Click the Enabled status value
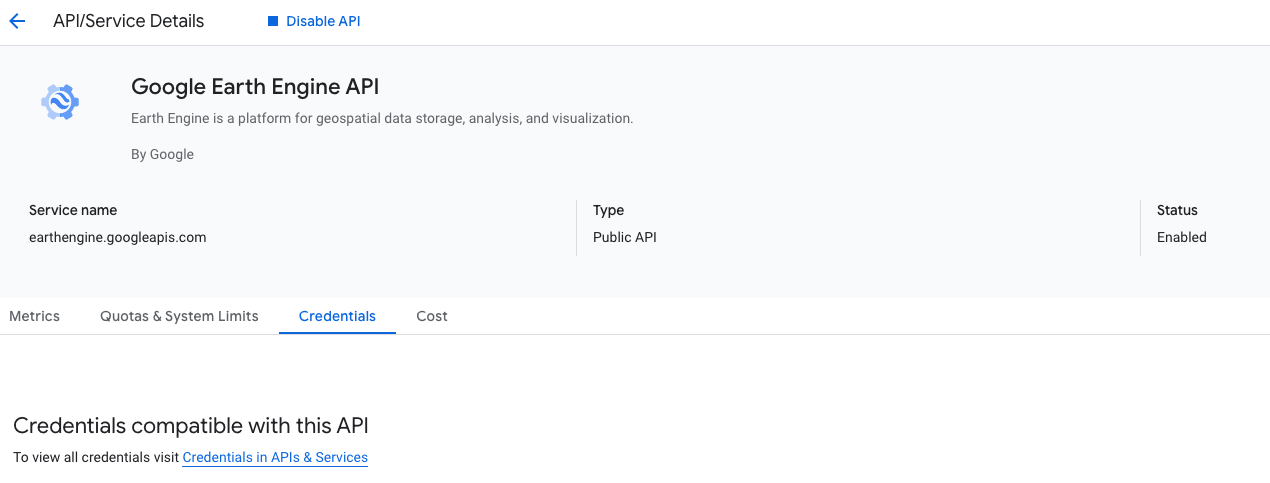Screen dimensions: 1270x483 coord(1182,237)
